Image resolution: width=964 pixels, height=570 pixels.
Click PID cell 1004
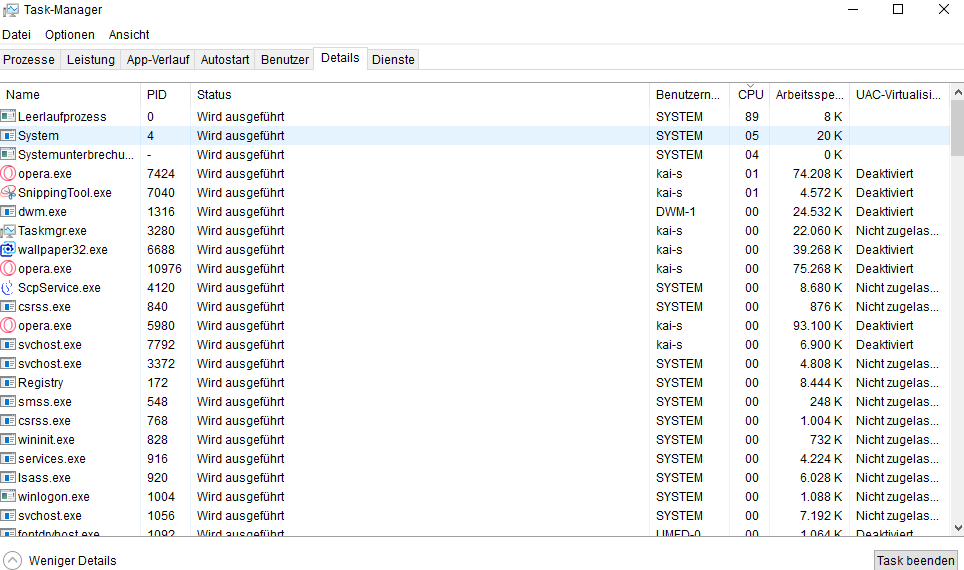click(160, 497)
